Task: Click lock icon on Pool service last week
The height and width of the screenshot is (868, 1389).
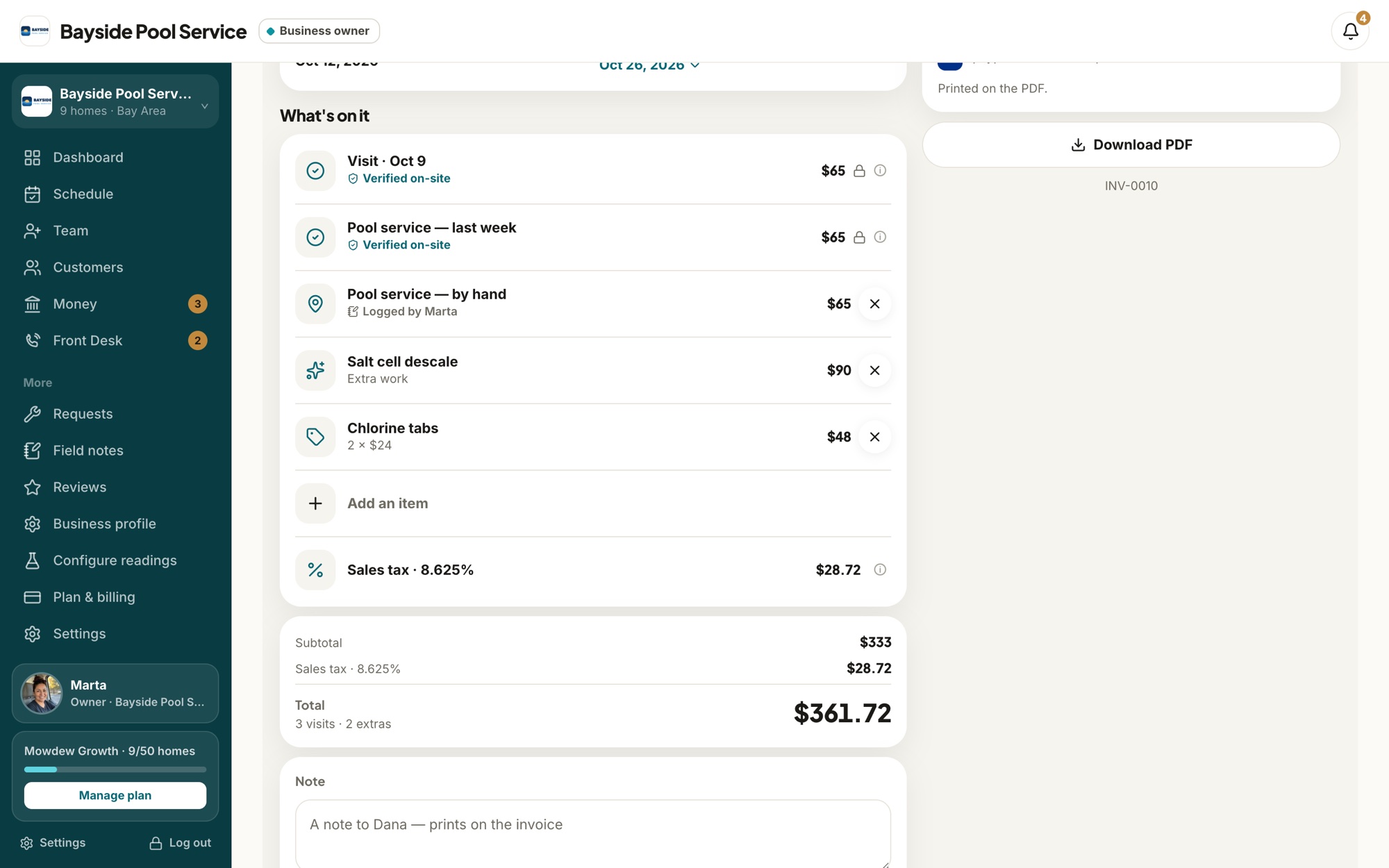Action: (859, 237)
